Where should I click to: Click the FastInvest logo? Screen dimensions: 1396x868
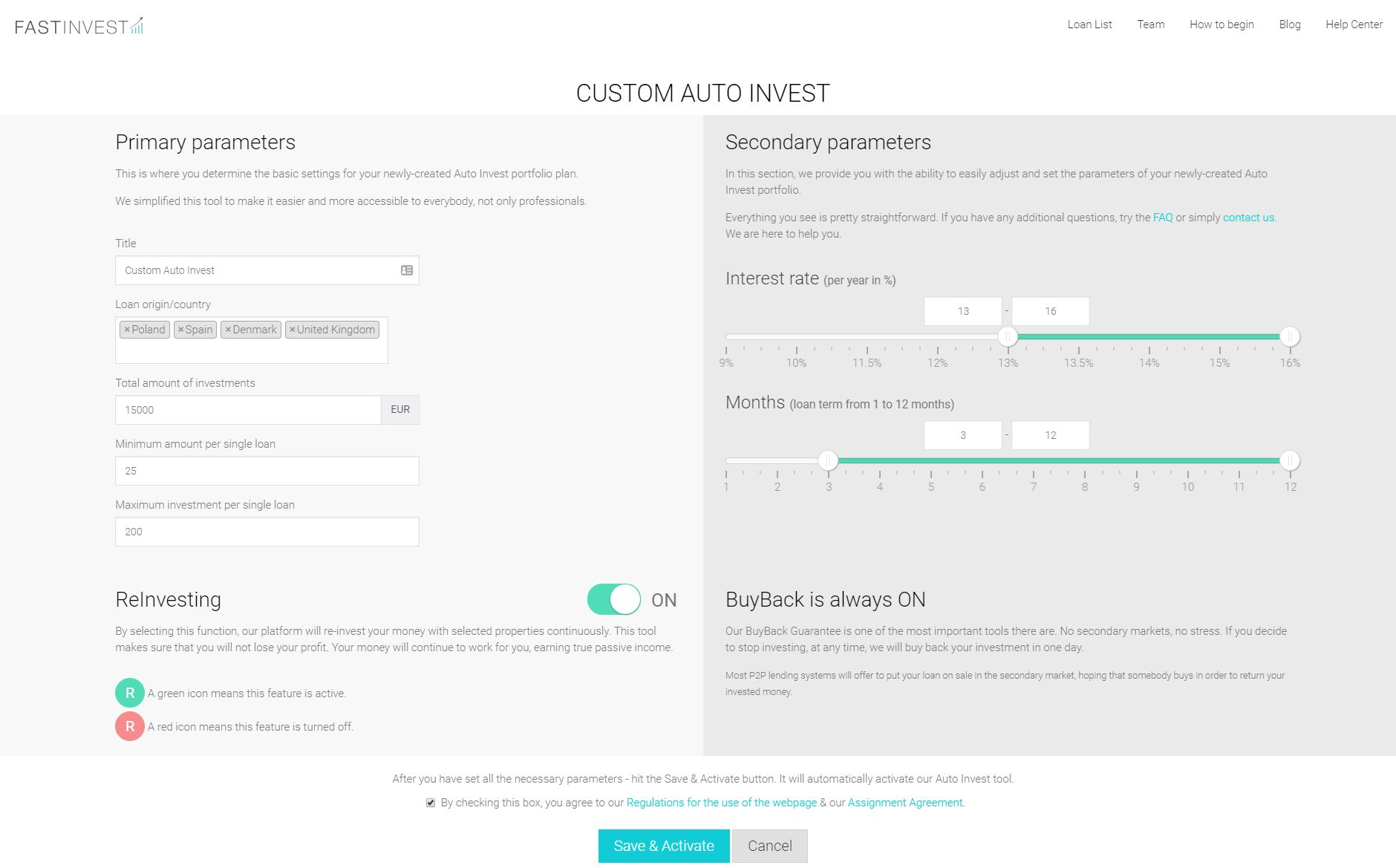click(x=79, y=27)
